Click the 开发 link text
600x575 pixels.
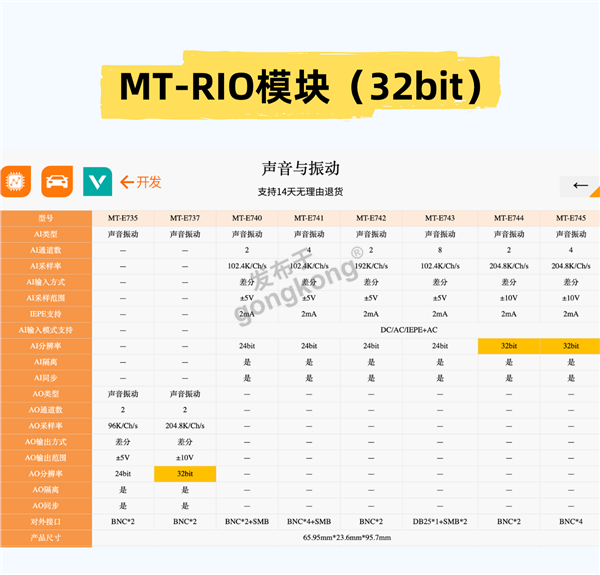click(149, 182)
